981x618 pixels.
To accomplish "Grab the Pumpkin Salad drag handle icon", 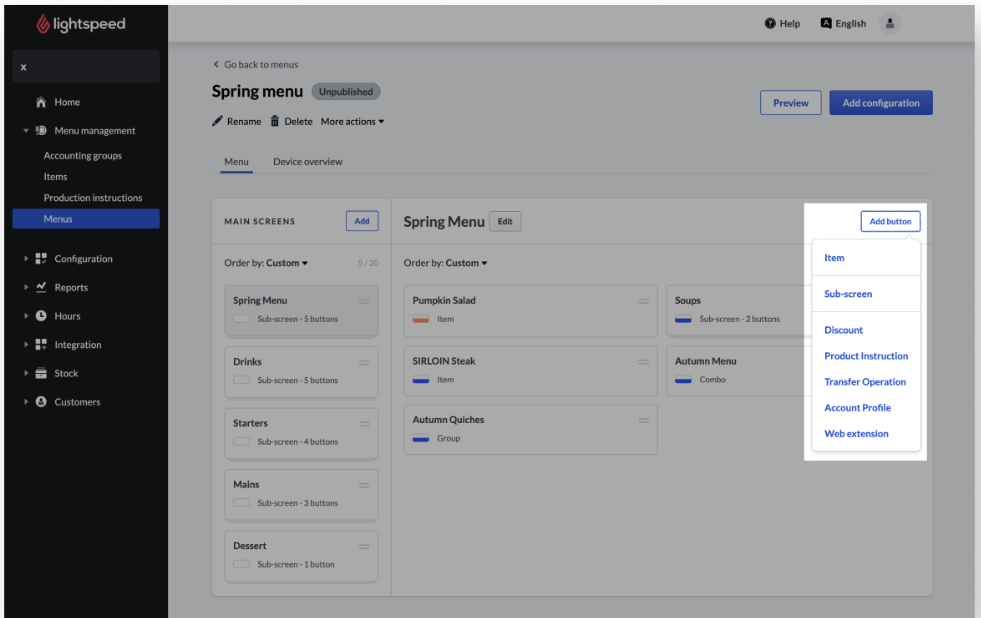I will (x=644, y=301).
